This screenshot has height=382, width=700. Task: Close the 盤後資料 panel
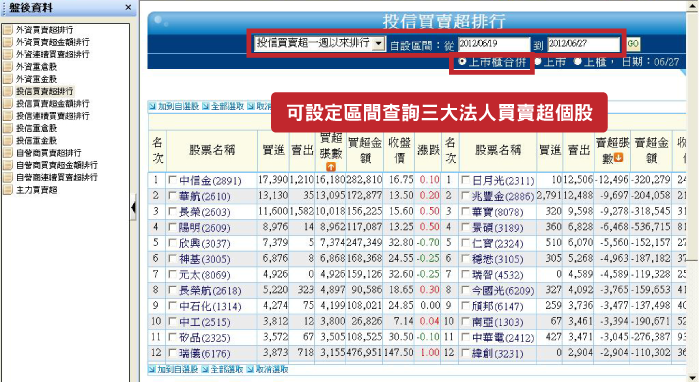[x=128, y=8]
